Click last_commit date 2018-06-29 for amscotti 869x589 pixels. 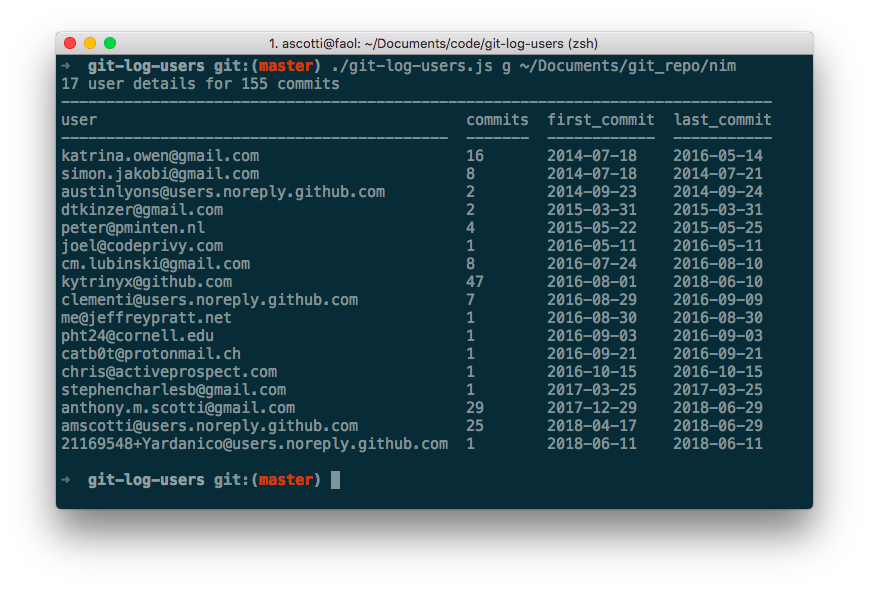click(x=718, y=426)
